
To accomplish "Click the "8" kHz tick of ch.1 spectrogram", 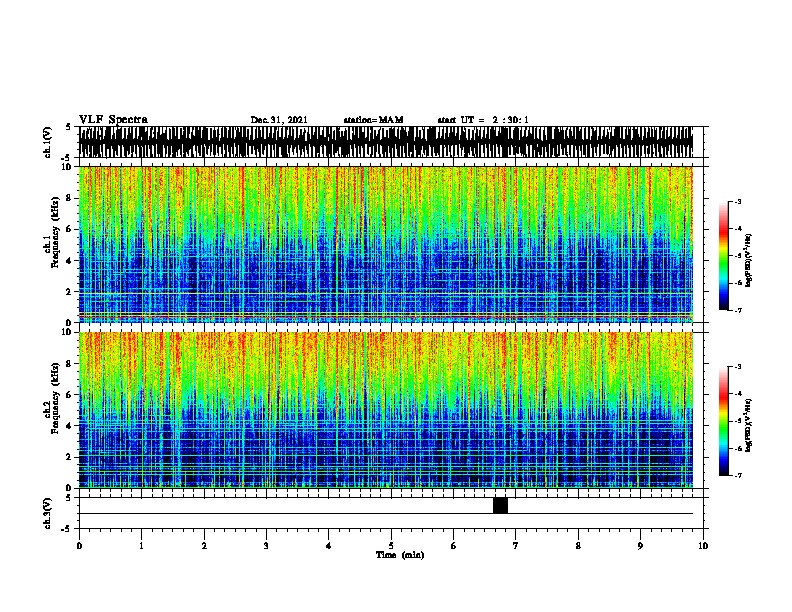I will pyautogui.click(x=69, y=198).
